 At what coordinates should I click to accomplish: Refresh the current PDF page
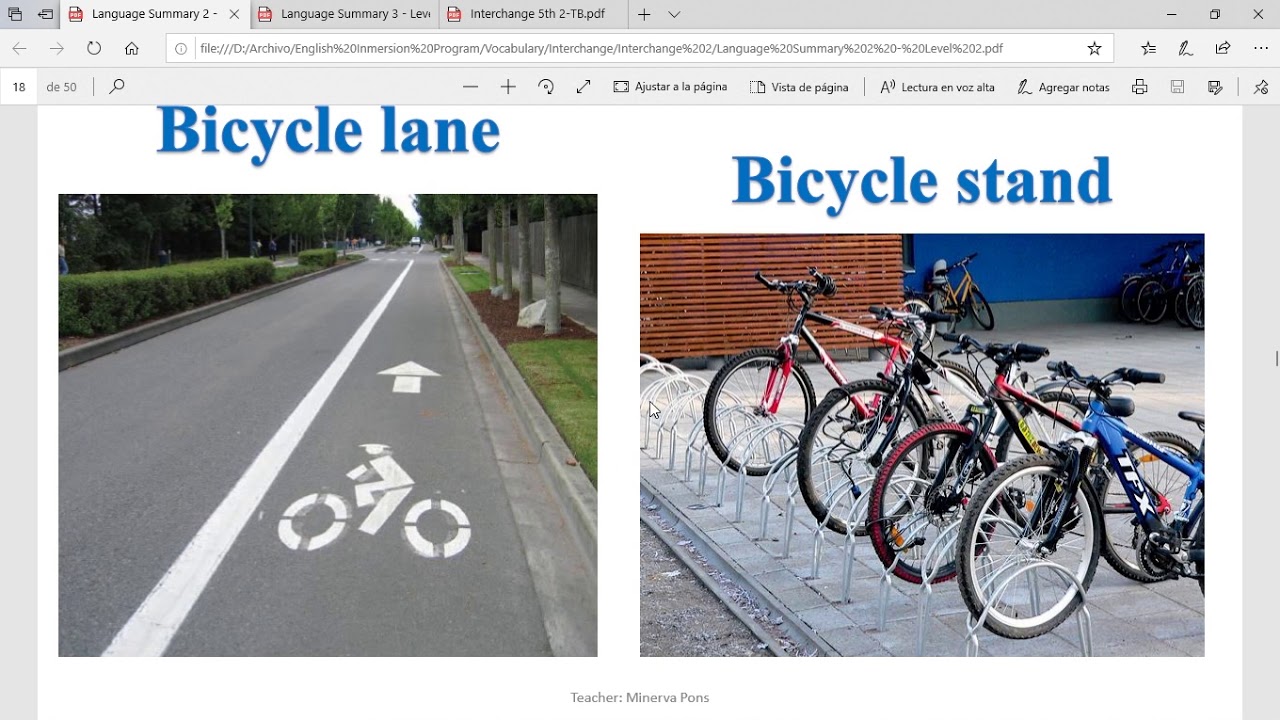tap(94, 48)
